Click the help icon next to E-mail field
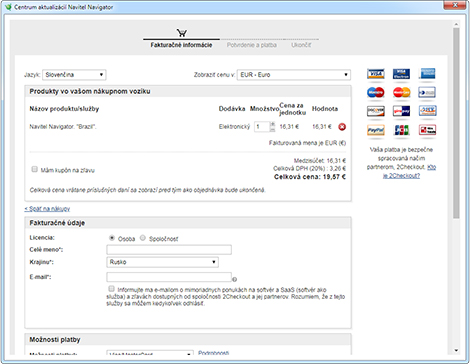Image resolution: width=470 pixels, height=364 pixels. pyautogui.click(x=235, y=279)
